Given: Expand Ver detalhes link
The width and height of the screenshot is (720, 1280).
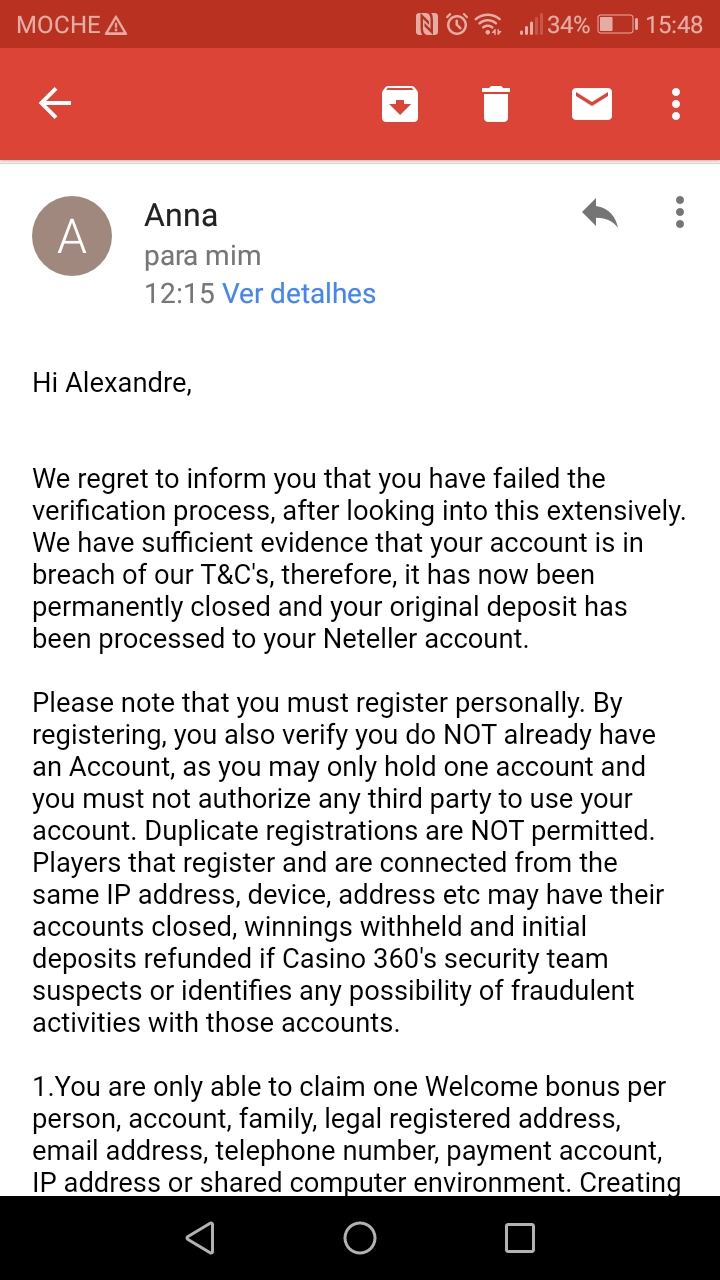Looking at the screenshot, I should [299, 294].
